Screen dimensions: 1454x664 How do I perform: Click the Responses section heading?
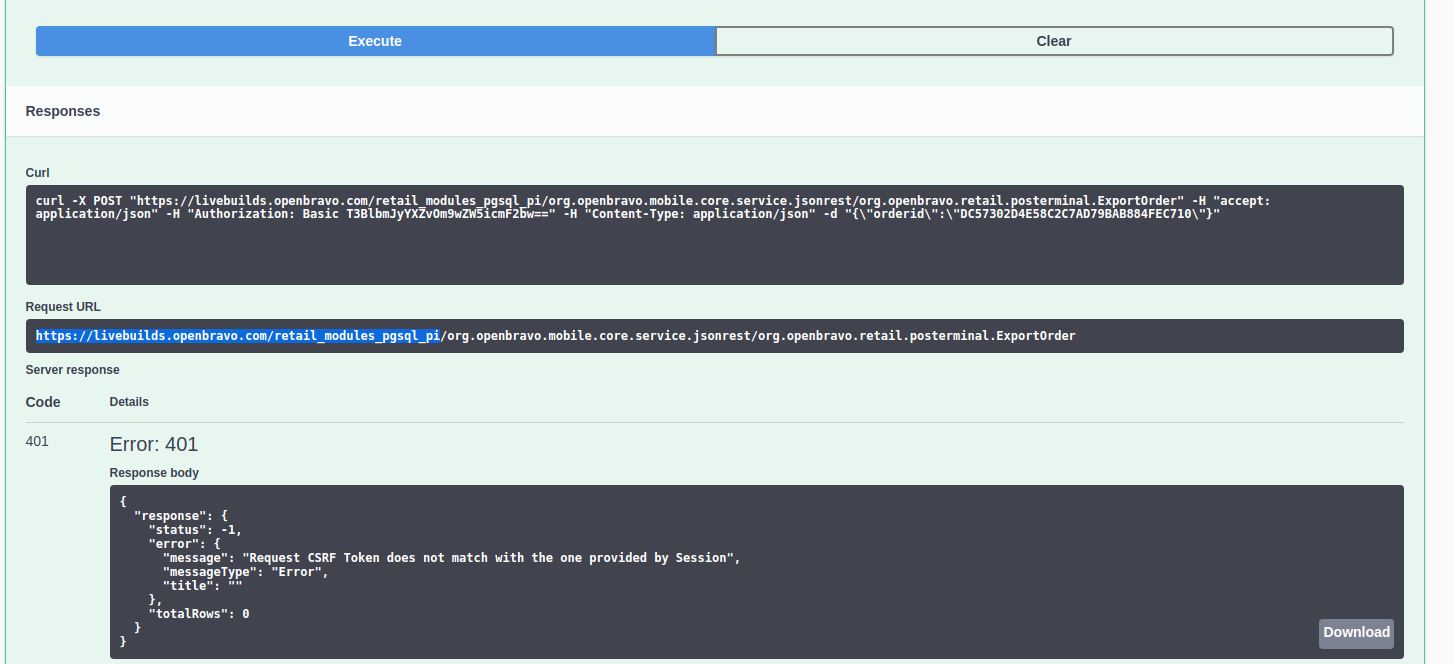[63, 111]
